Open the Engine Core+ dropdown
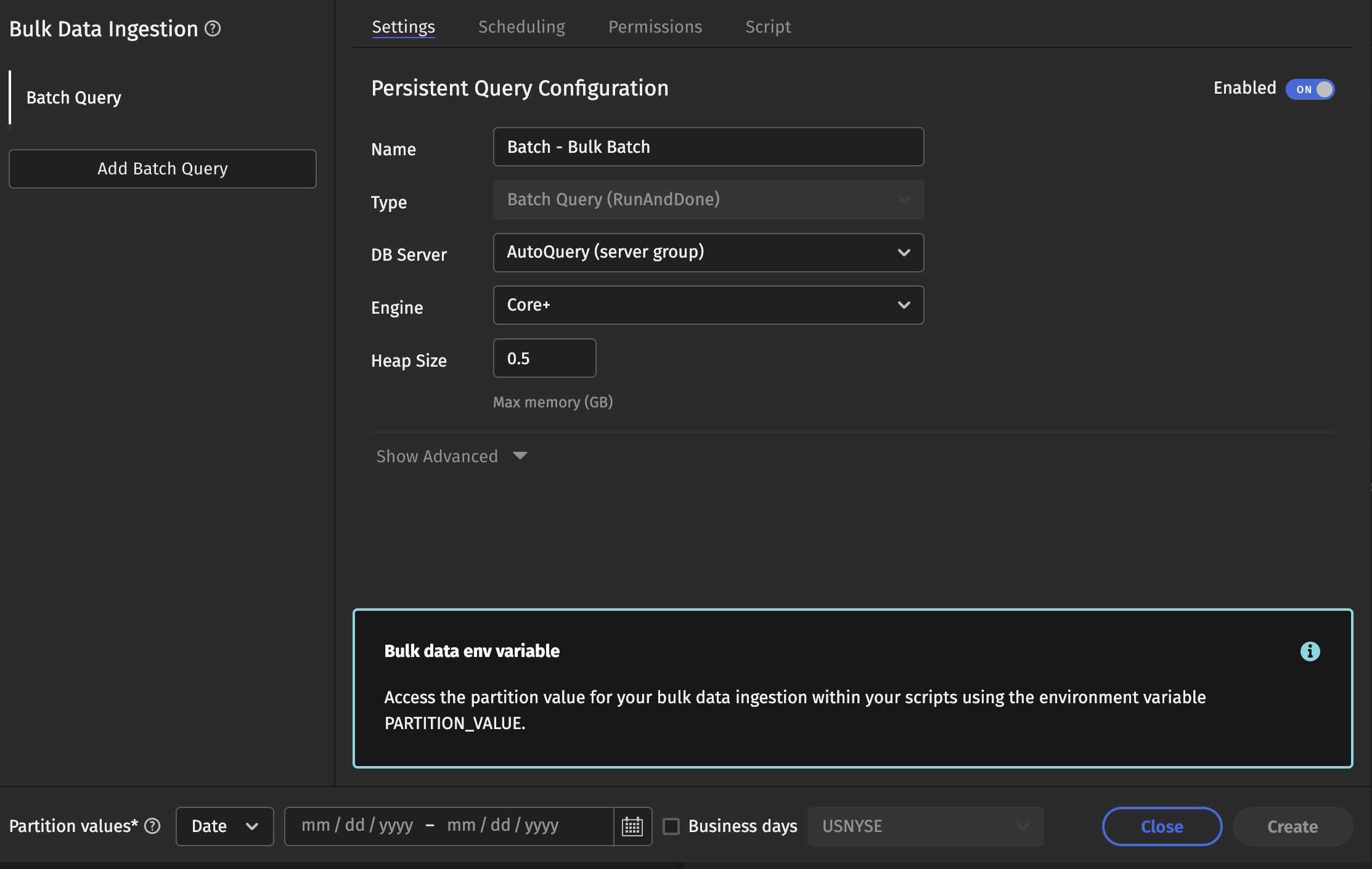Viewport: 1372px width, 869px height. (708, 305)
